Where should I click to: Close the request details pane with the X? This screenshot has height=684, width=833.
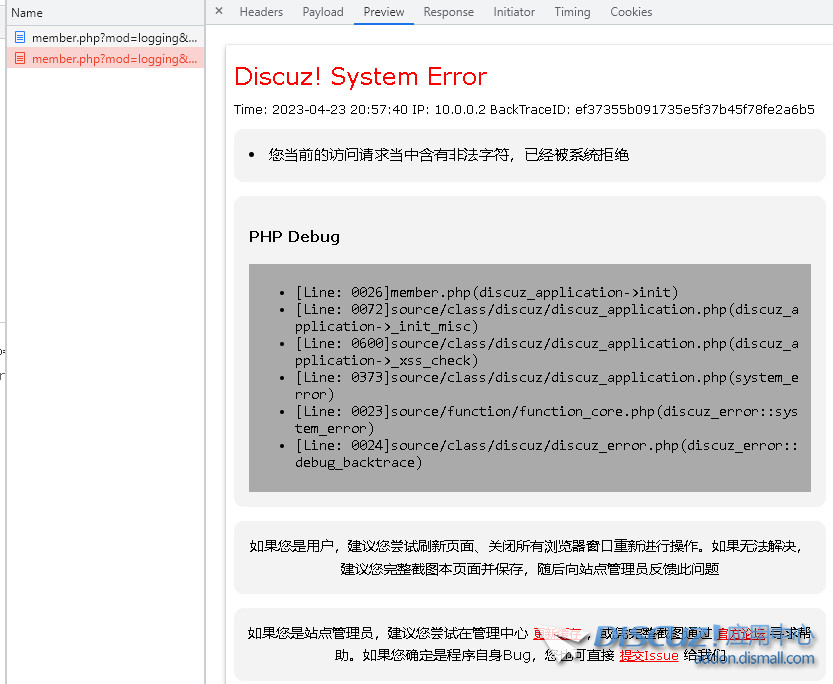(218, 12)
